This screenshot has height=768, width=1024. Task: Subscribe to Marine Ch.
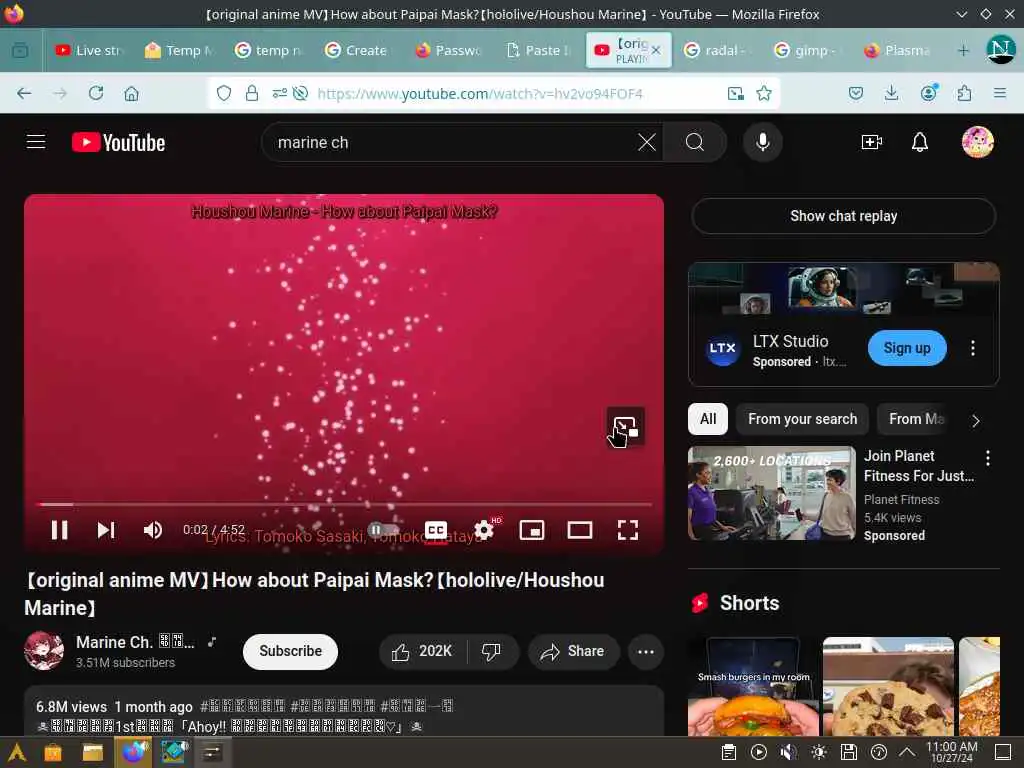pos(291,651)
